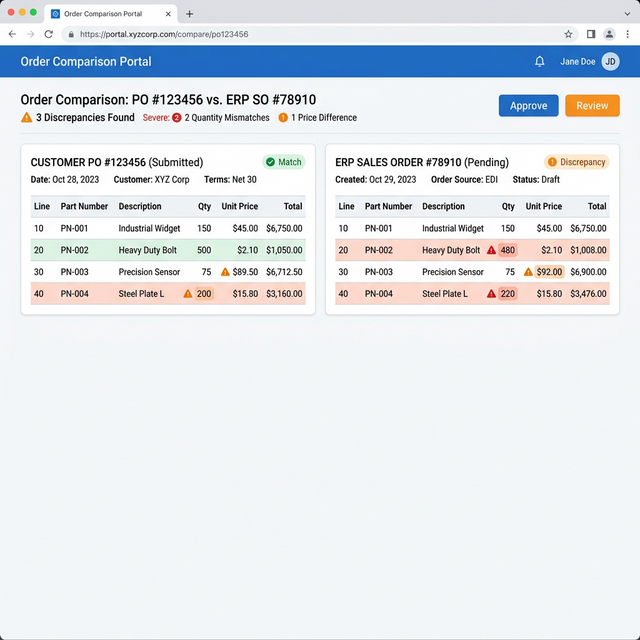
Task: Expand the tab search chevron
Action: pyautogui.click(x=627, y=14)
